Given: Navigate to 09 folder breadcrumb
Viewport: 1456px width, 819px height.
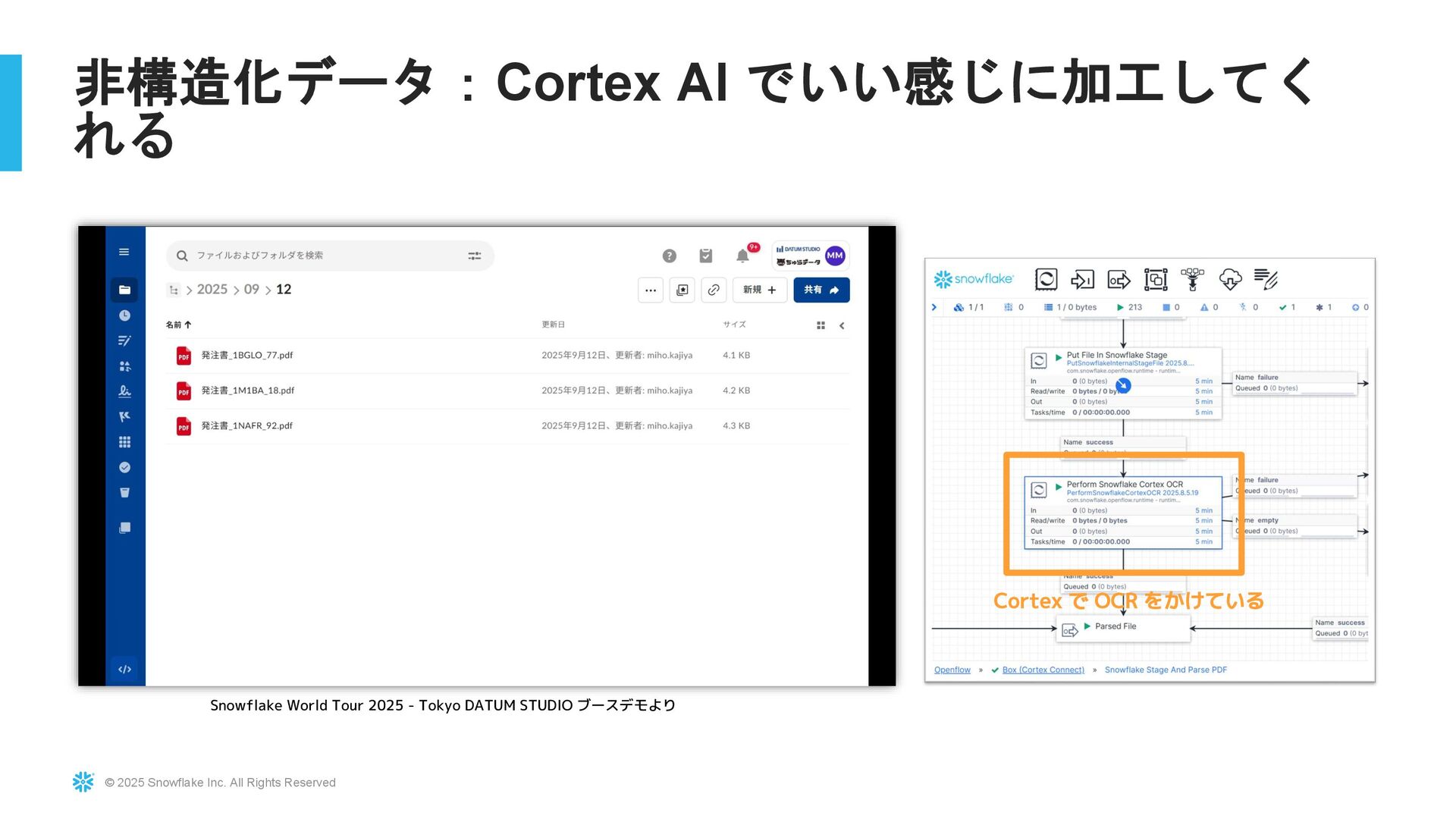Looking at the screenshot, I should [251, 290].
